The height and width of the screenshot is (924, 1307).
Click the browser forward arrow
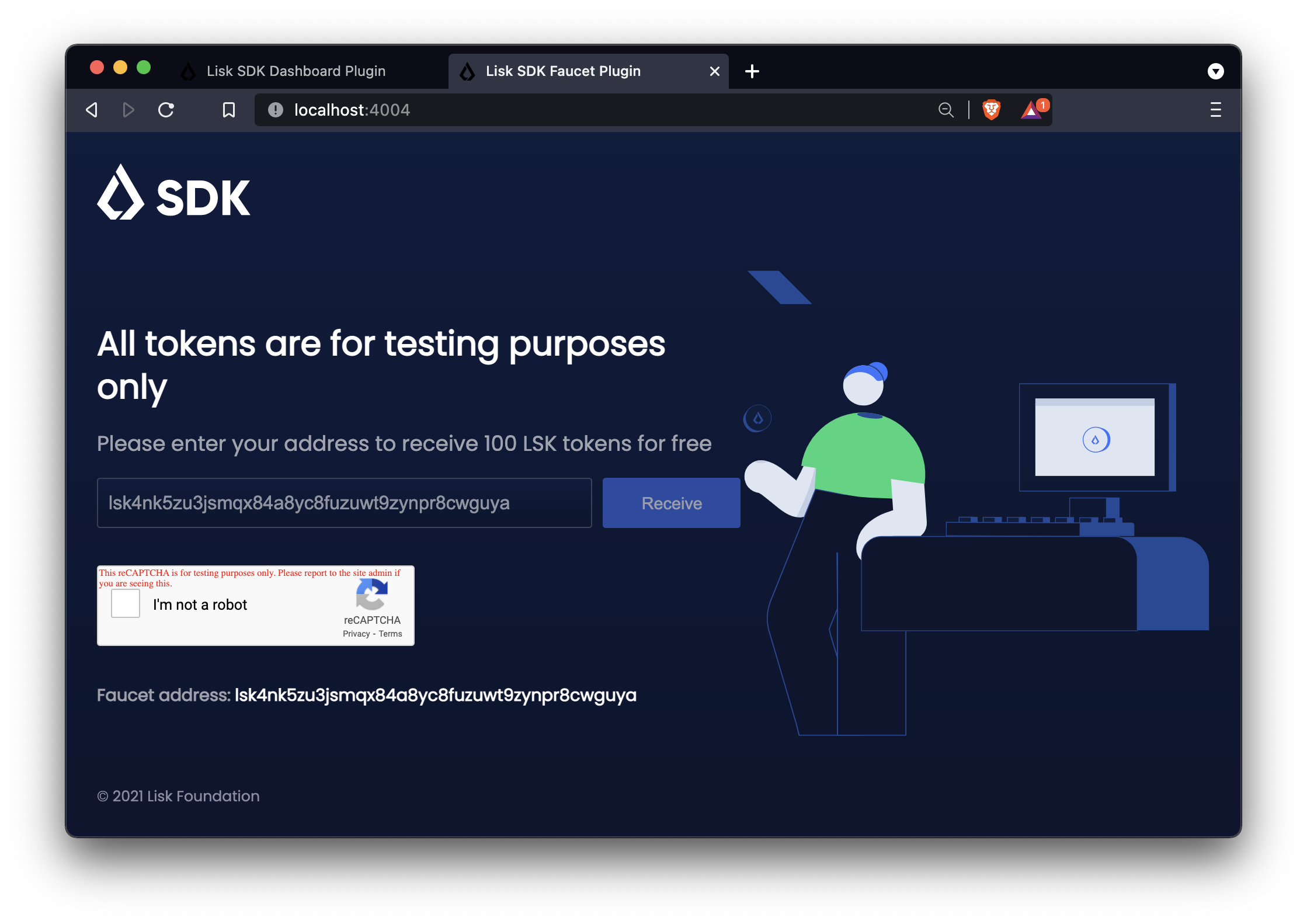point(128,110)
